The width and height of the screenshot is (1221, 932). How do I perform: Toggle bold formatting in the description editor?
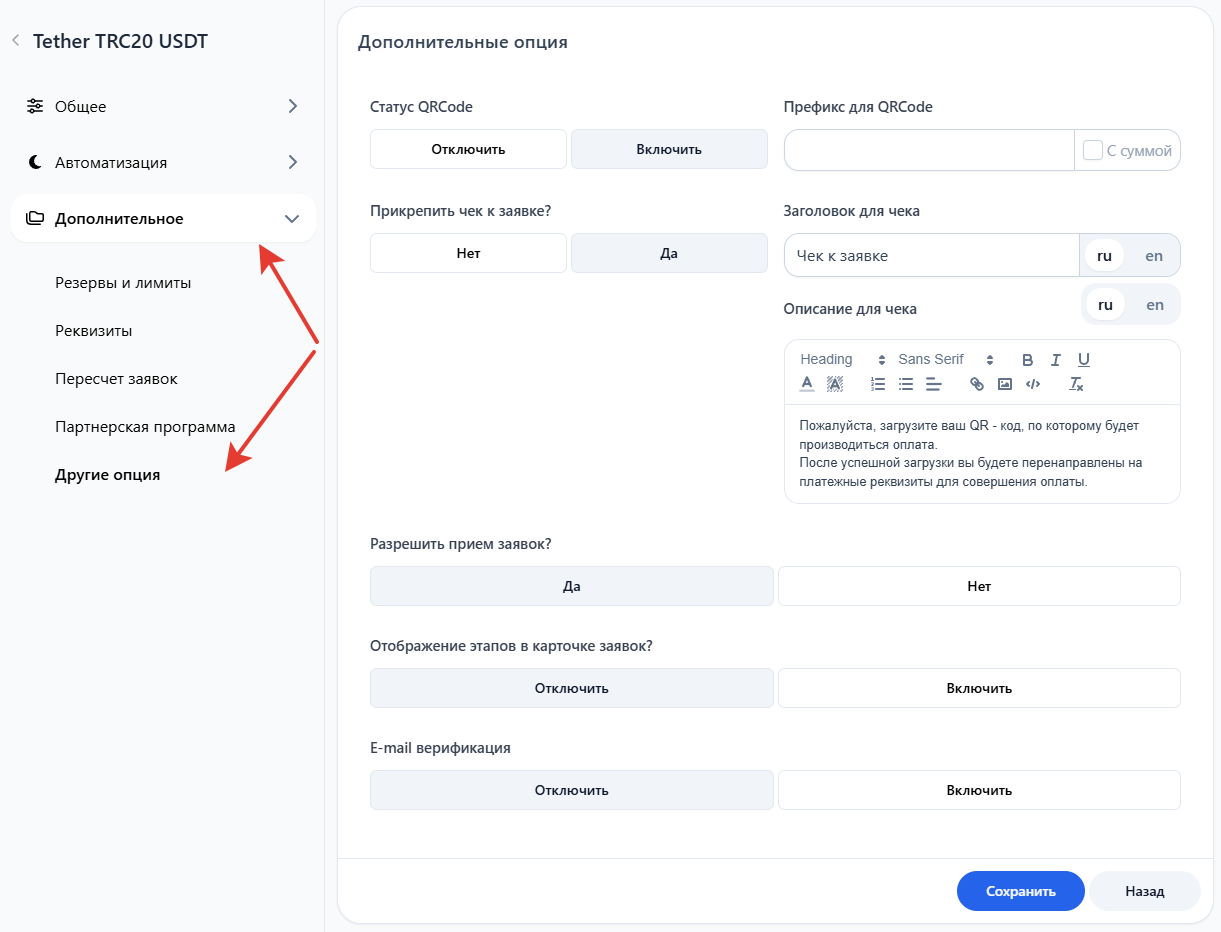point(1027,360)
